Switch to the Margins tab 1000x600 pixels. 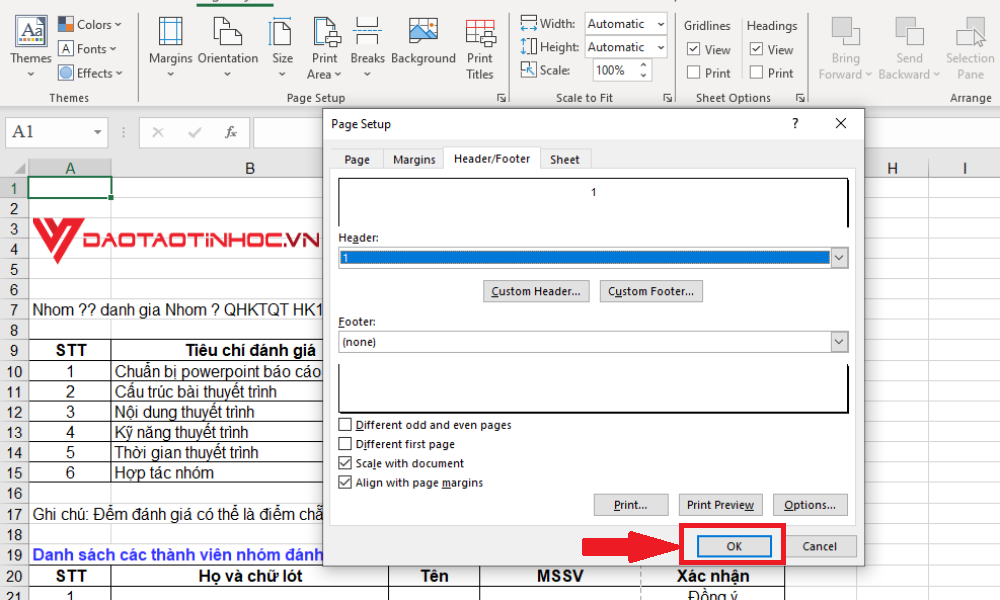tap(412, 158)
